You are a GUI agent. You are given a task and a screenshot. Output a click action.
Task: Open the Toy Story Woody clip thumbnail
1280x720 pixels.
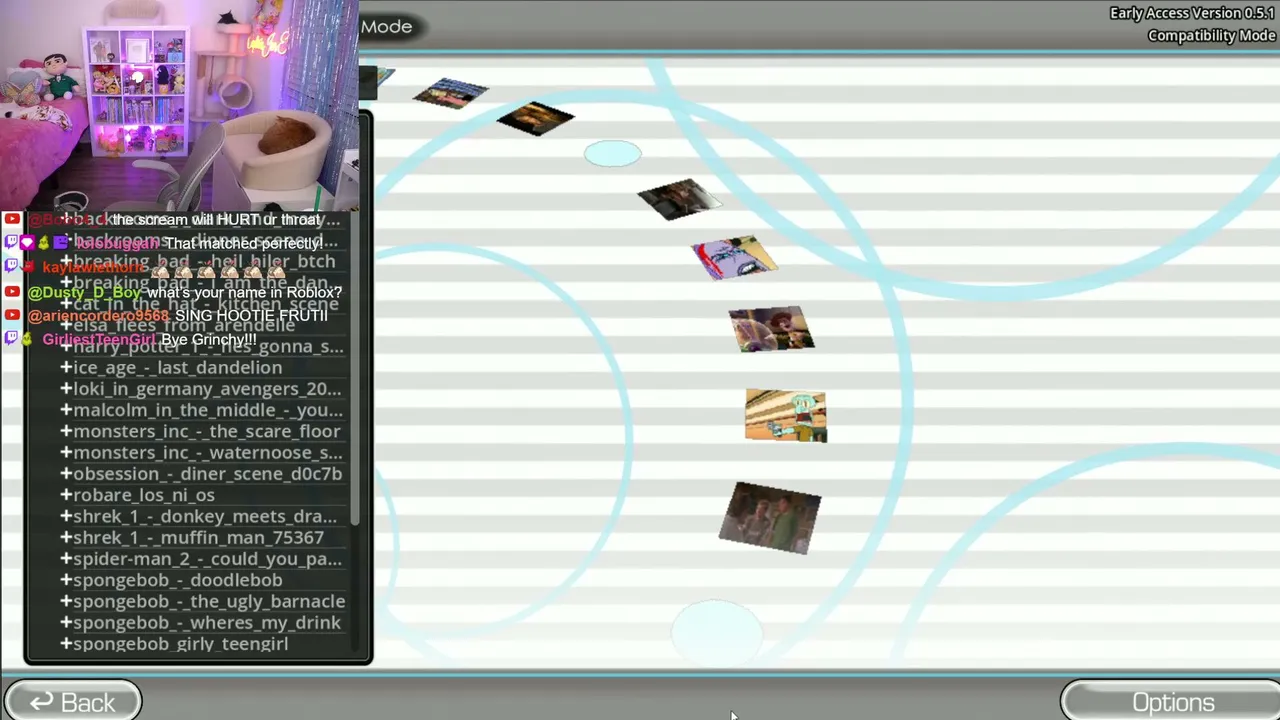pyautogui.click(x=771, y=329)
